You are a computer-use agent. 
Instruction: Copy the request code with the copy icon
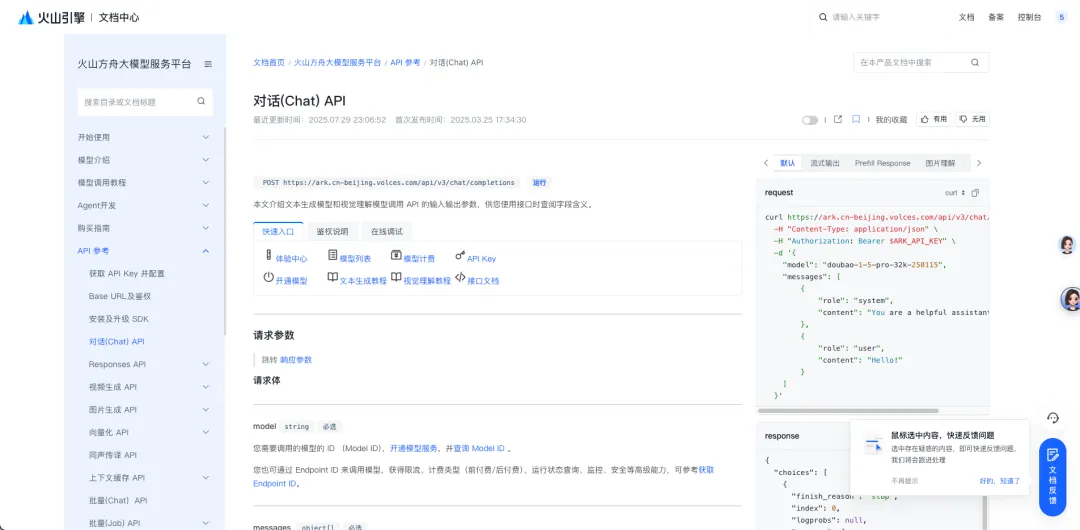(975, 193)
